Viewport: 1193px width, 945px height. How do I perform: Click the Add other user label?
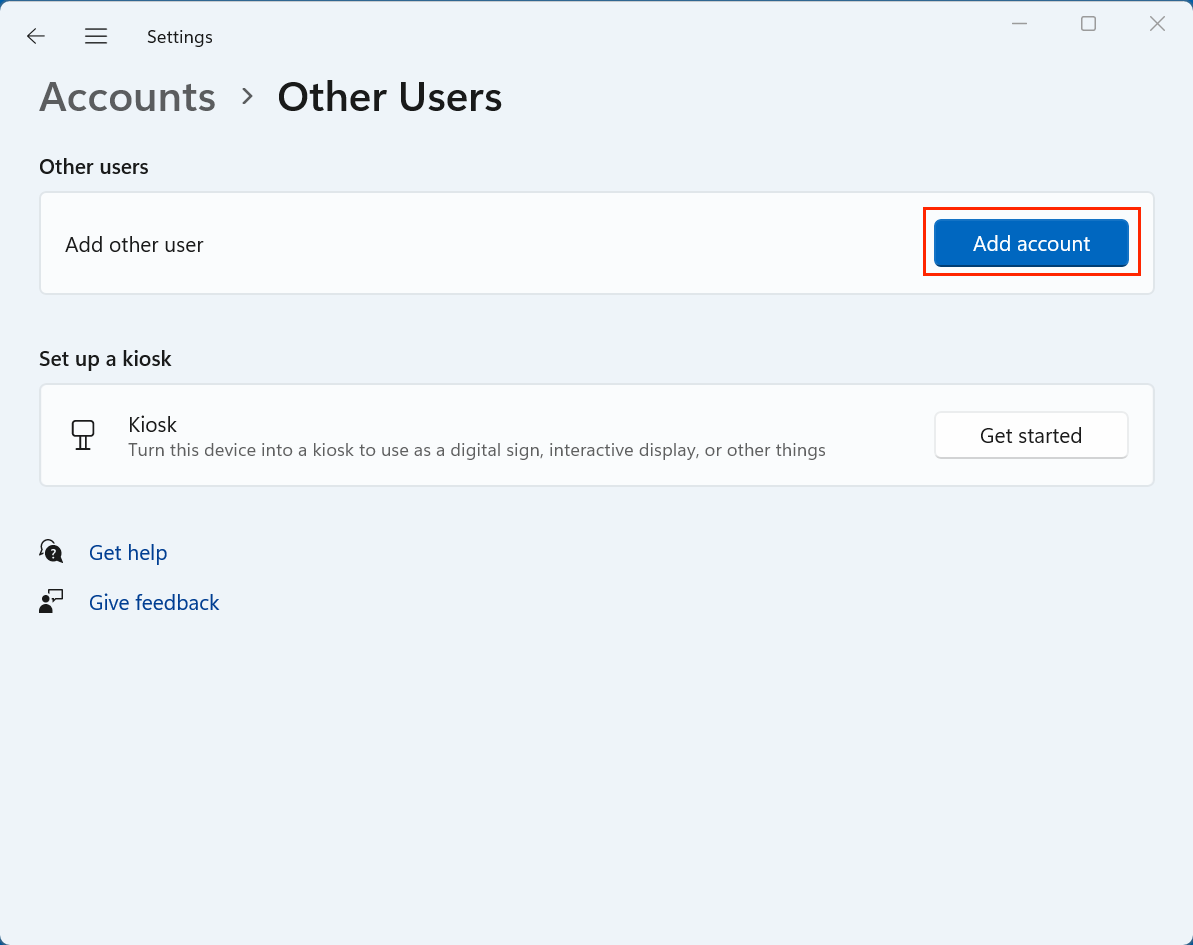134,244
